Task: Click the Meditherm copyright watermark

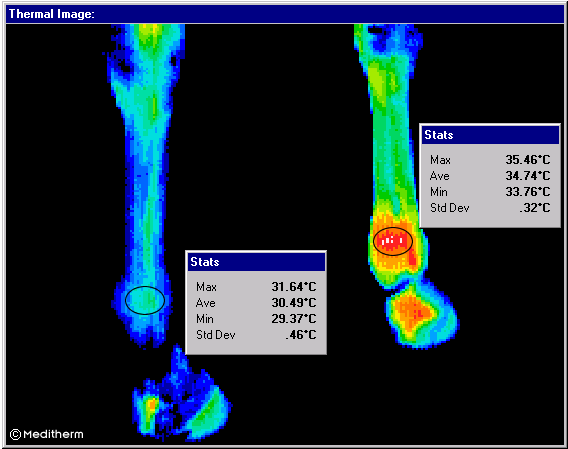Action: coord(46,434)
